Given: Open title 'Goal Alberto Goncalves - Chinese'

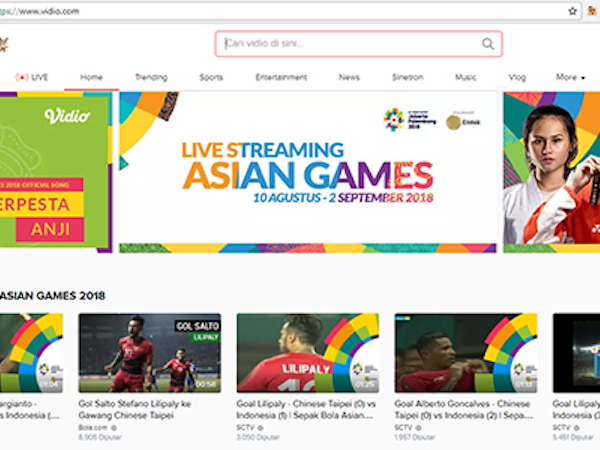Looking at the screenshot, I should coord(464,409).
